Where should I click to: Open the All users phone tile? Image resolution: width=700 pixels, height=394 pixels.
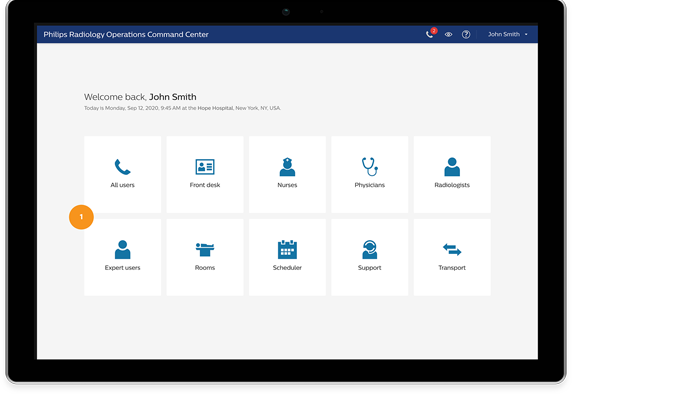[x=122, y=174]
